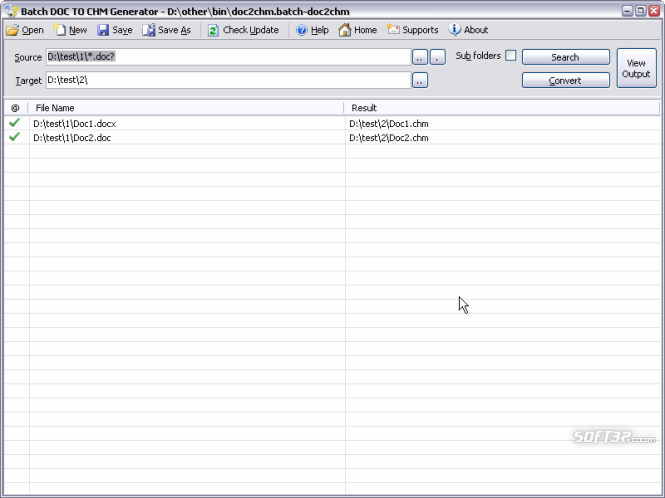Select the D:\test\2\Doc1.chm result cell
This screenshot has width=665, height=498.
pyautogui.click(x=389, y=124)
